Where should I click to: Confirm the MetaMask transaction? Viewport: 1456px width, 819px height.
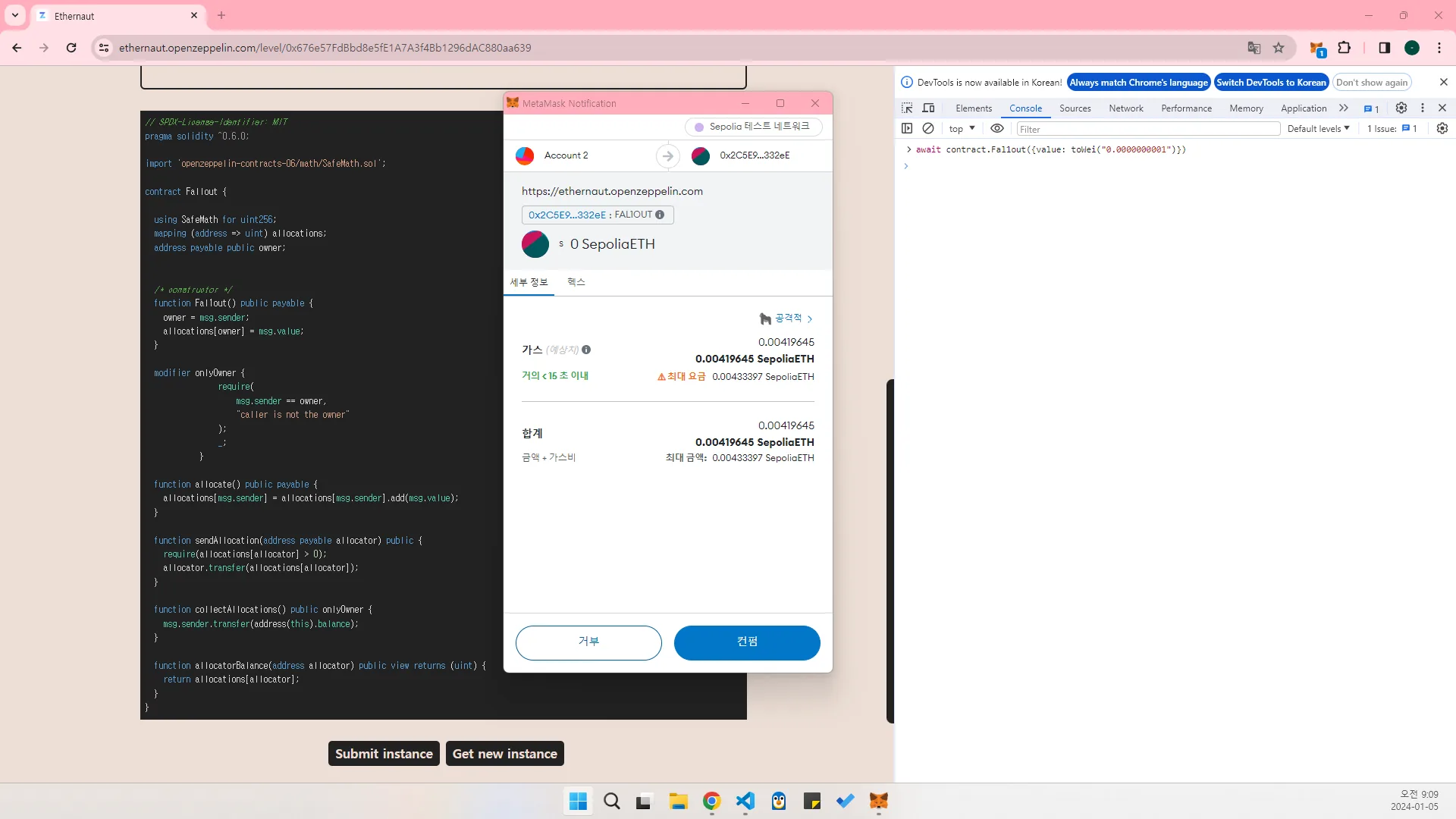[747, 642]
